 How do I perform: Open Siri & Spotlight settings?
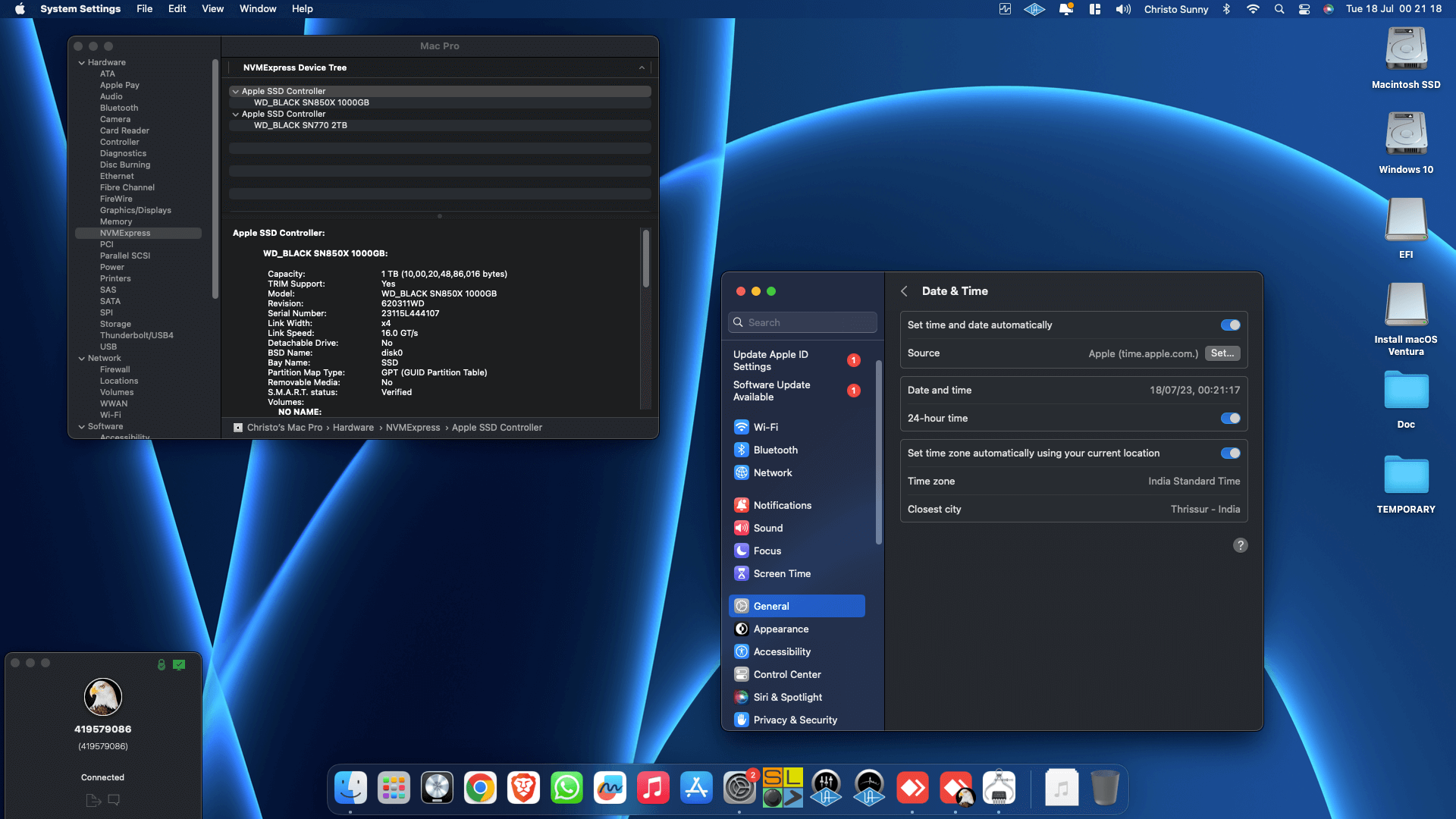[x=796, y=697]
